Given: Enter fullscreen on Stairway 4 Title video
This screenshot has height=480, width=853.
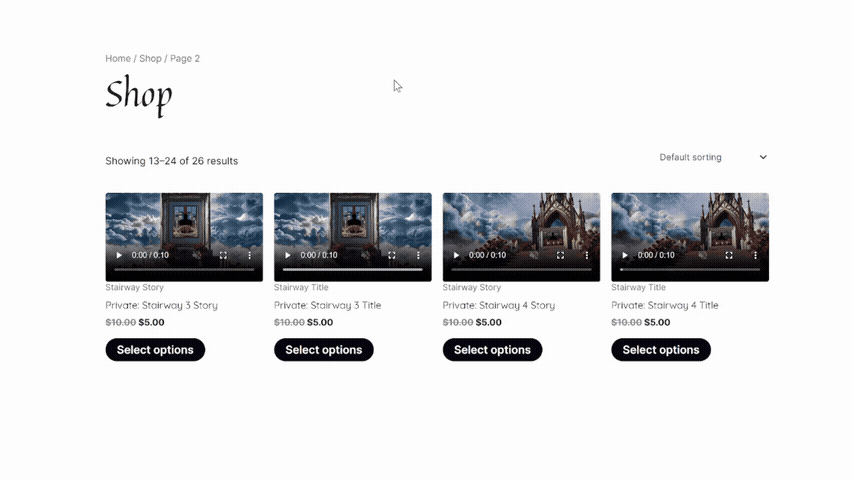Looking at the screenshot, I should coord(729,255).
